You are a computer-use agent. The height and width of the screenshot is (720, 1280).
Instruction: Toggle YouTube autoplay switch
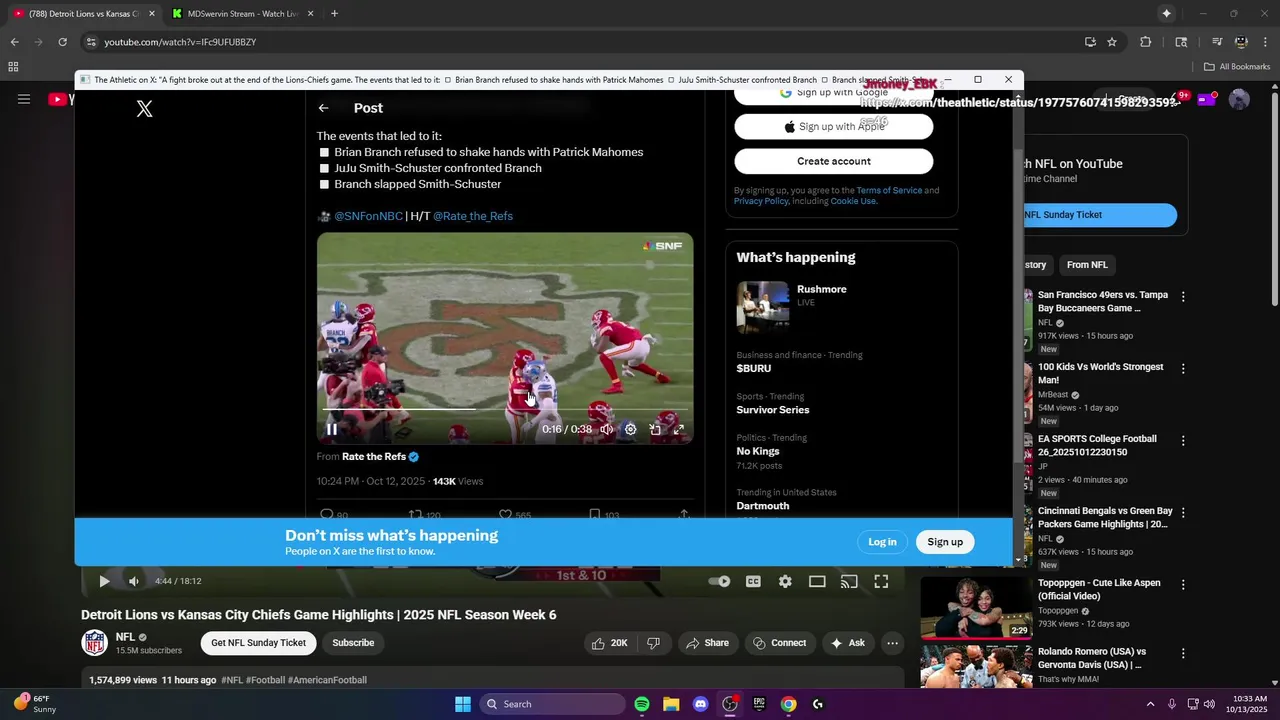tap(719, 581)
